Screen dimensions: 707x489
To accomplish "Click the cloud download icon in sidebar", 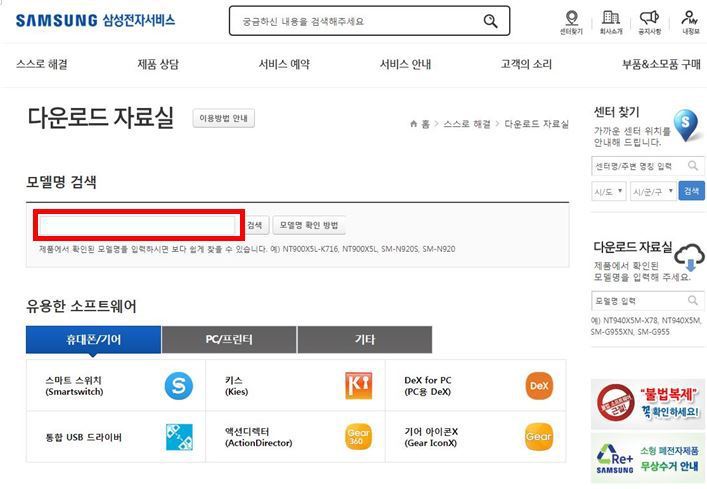I will 689,257.
